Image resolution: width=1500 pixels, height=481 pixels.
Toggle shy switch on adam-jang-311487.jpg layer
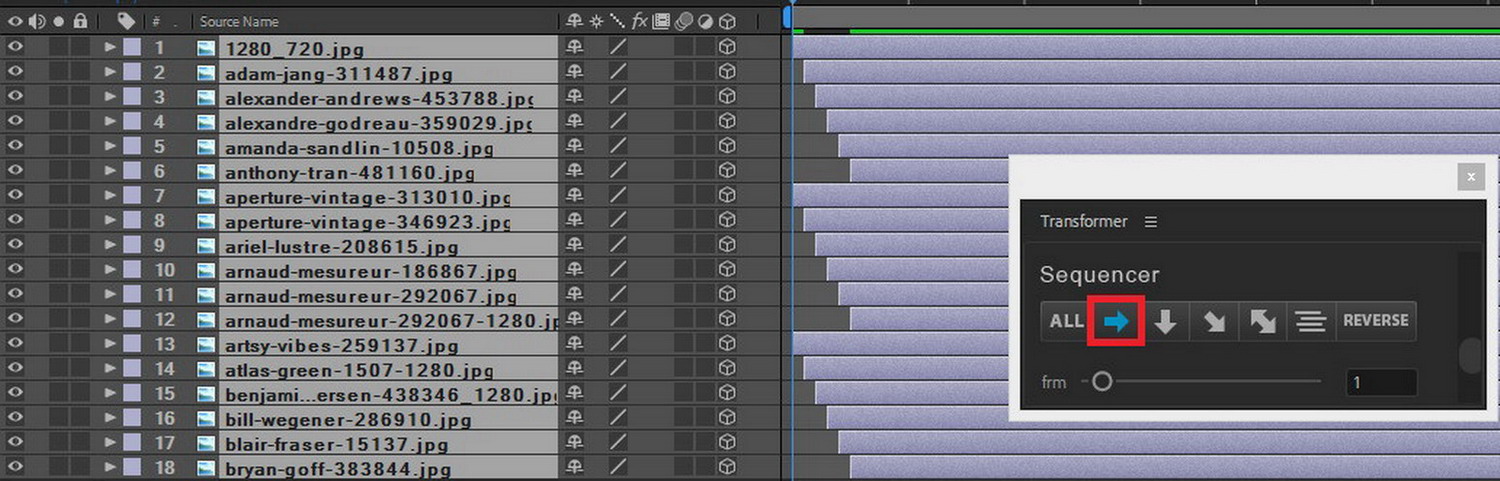[574, 71]
